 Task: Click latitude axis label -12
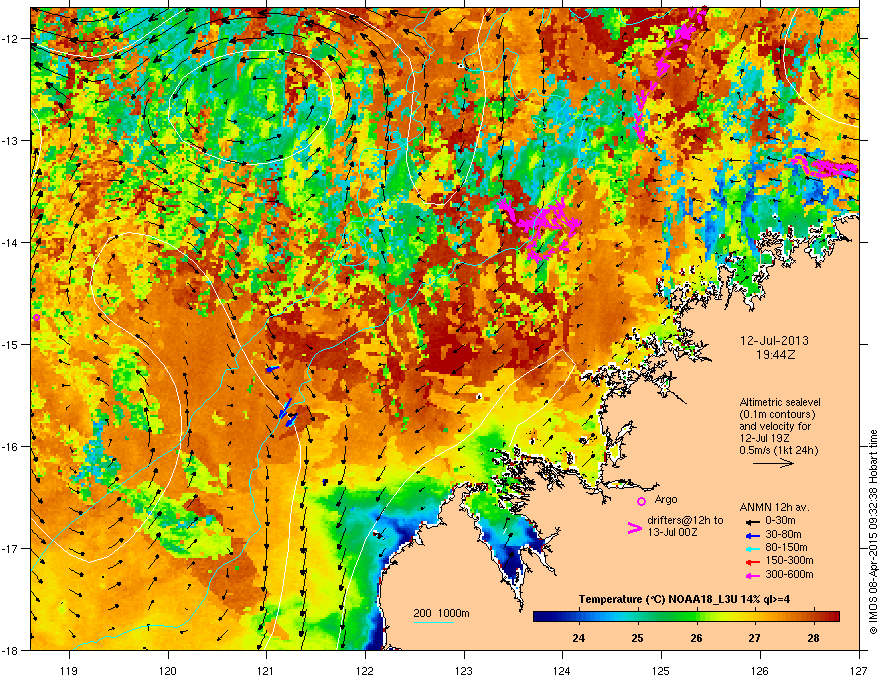coord(10,39)
